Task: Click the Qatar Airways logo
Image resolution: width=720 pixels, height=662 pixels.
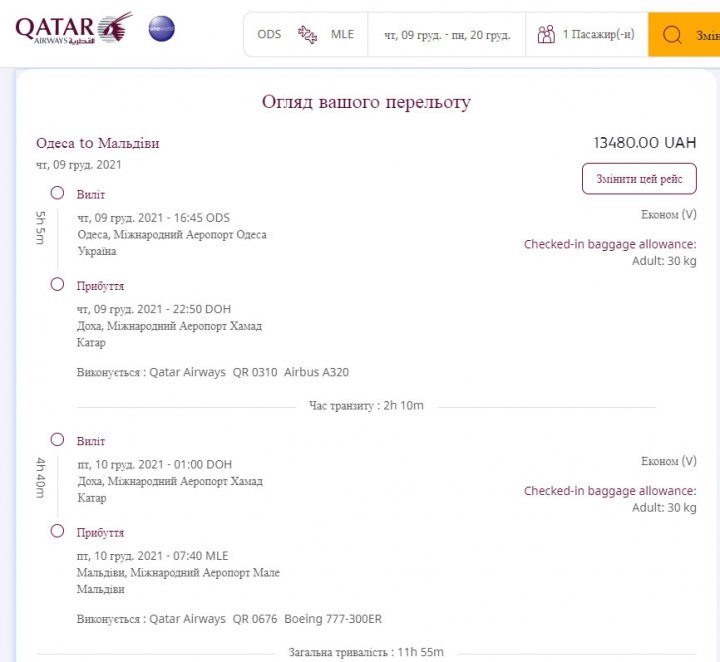Action: [x=73, y=29]
